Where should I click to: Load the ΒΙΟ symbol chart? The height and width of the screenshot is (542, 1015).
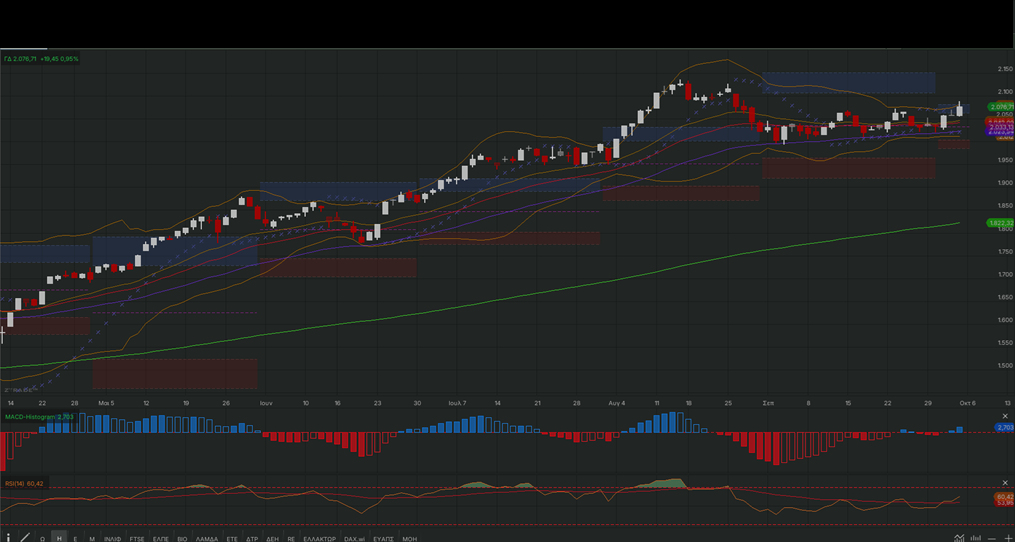pos(183,539)
